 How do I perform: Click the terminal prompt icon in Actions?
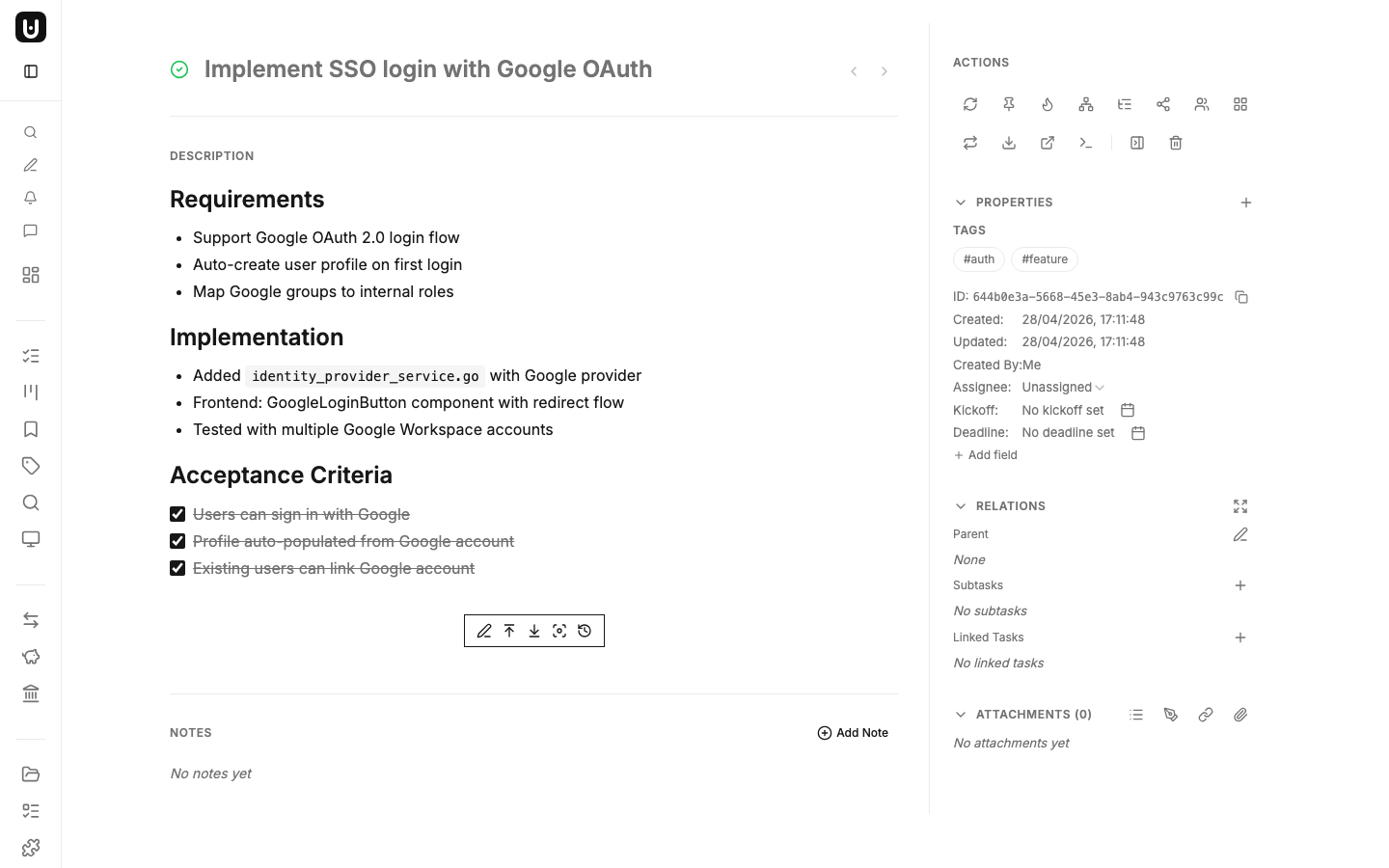tap(1086, 143)
